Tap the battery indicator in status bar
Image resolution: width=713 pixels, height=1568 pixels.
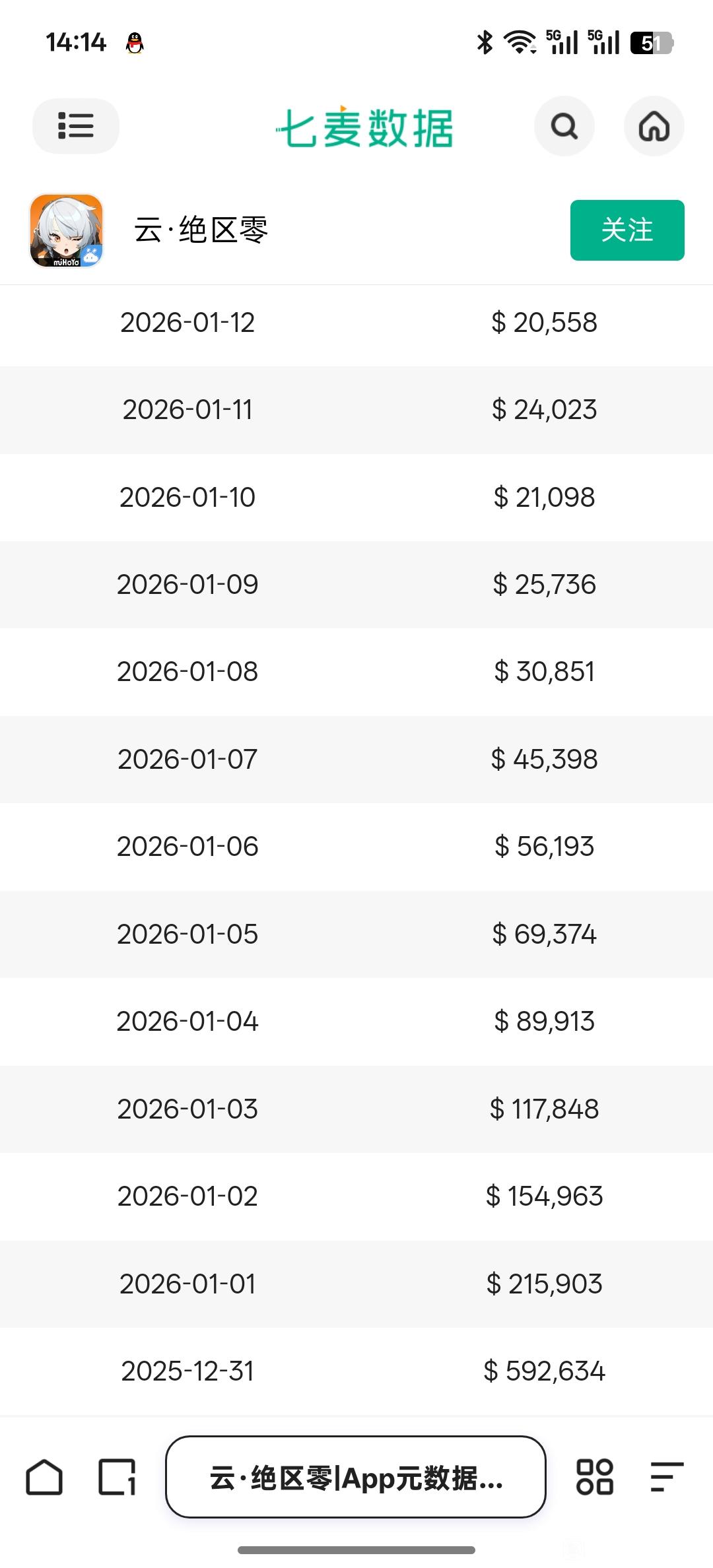(x=651, y=44)
